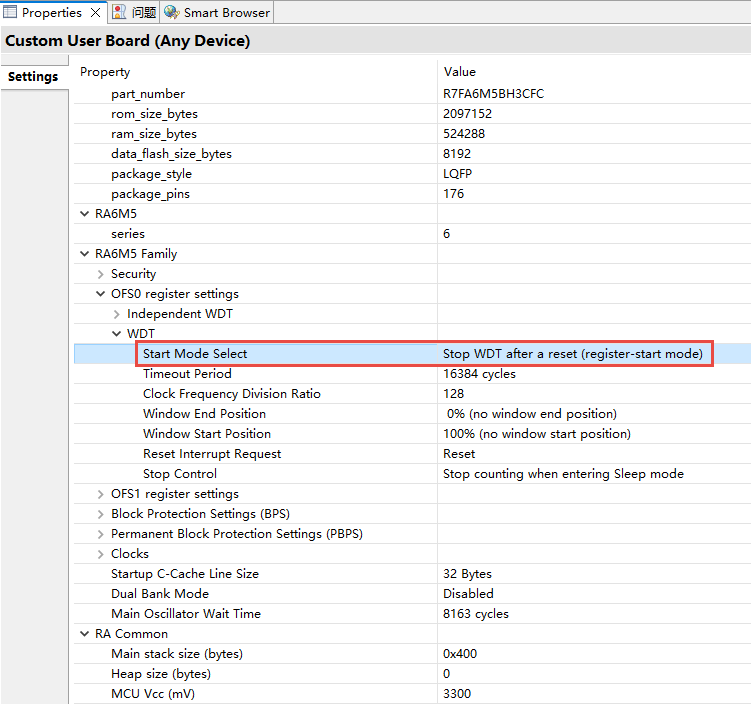Click the Reset Interrupt Request value Reset

(x=459, y=454)
